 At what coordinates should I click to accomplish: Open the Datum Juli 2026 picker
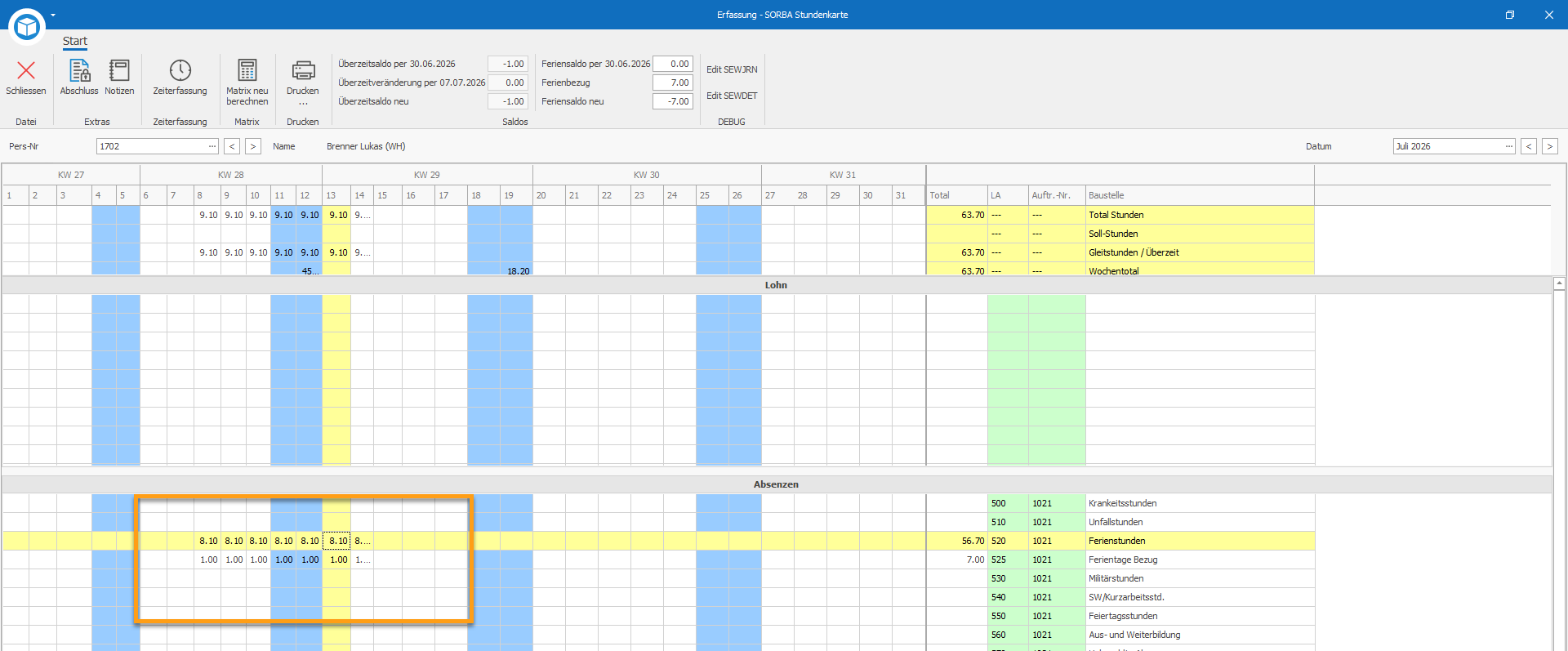(1454, 146)
